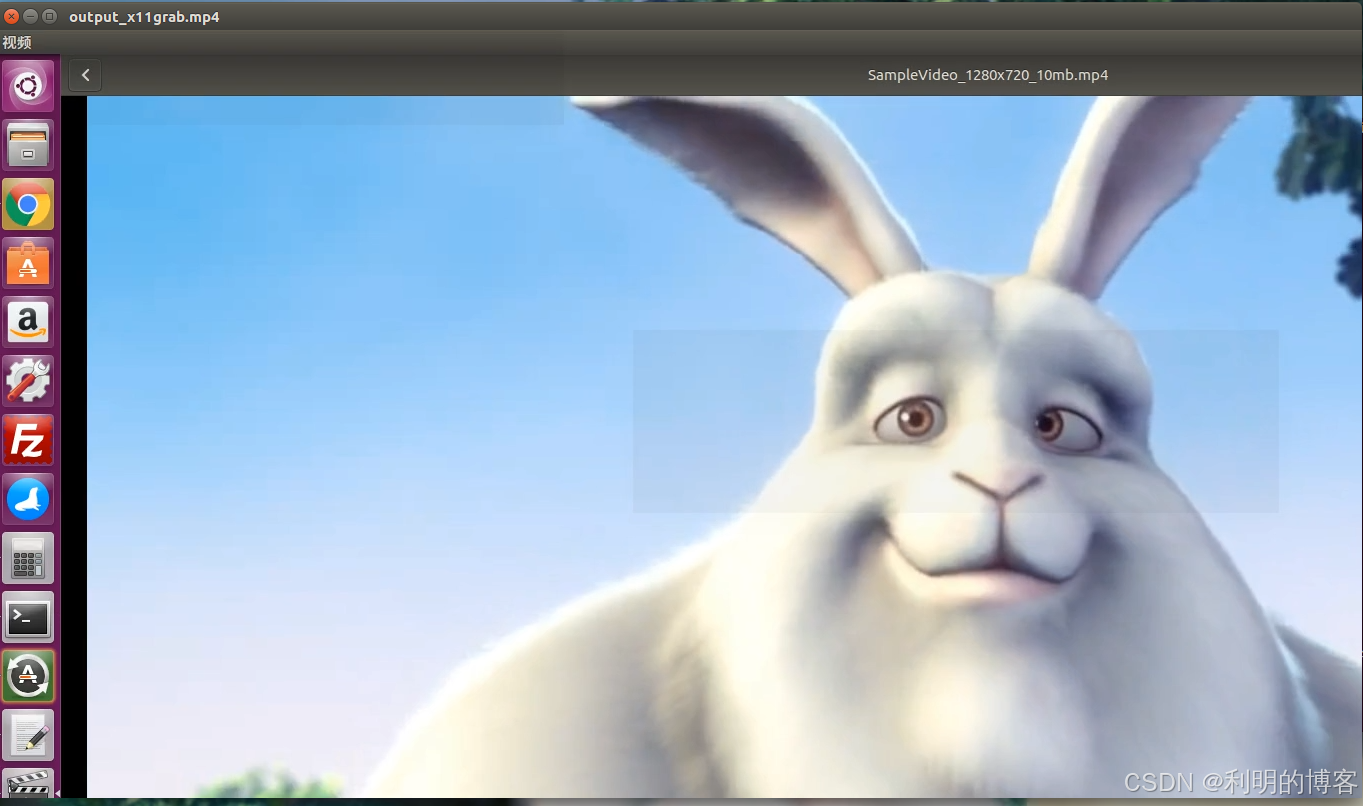Open the clapperboard video app icon
1363x806 pixels.
coord(28,783)
